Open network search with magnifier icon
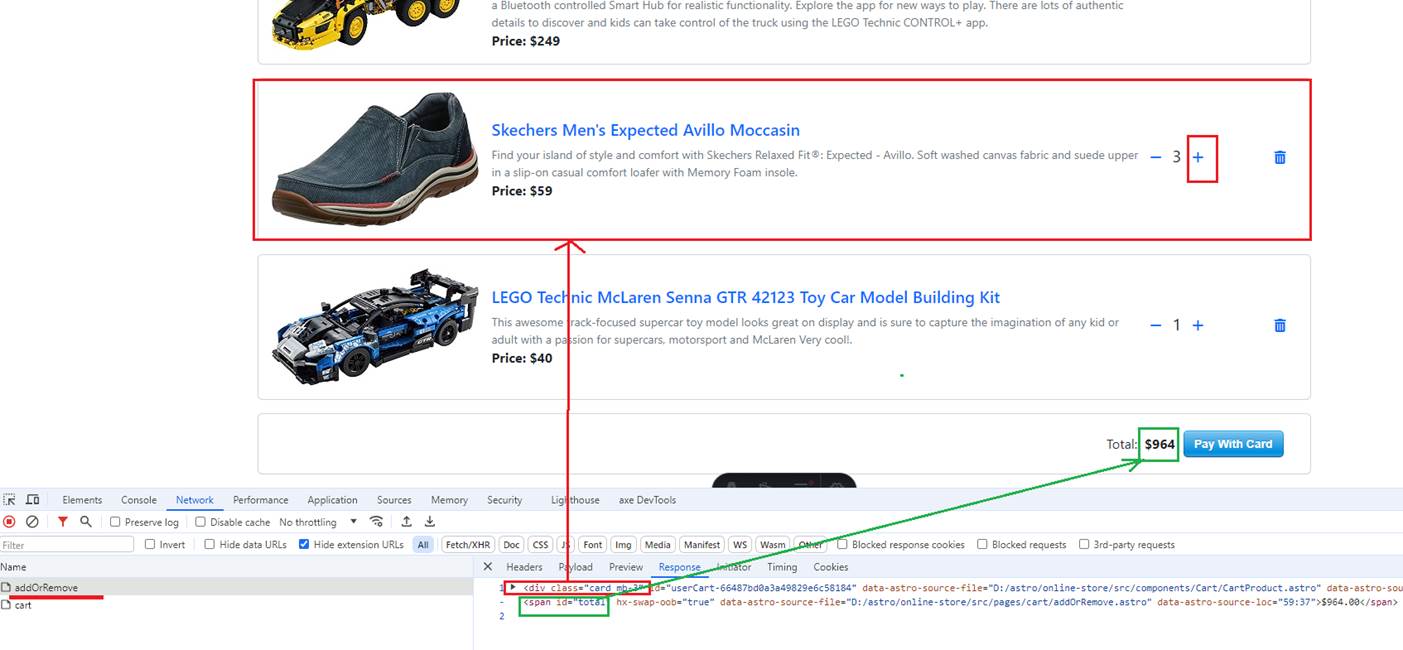This screenshot has width=1403, height=650. (x=86, y=522)
